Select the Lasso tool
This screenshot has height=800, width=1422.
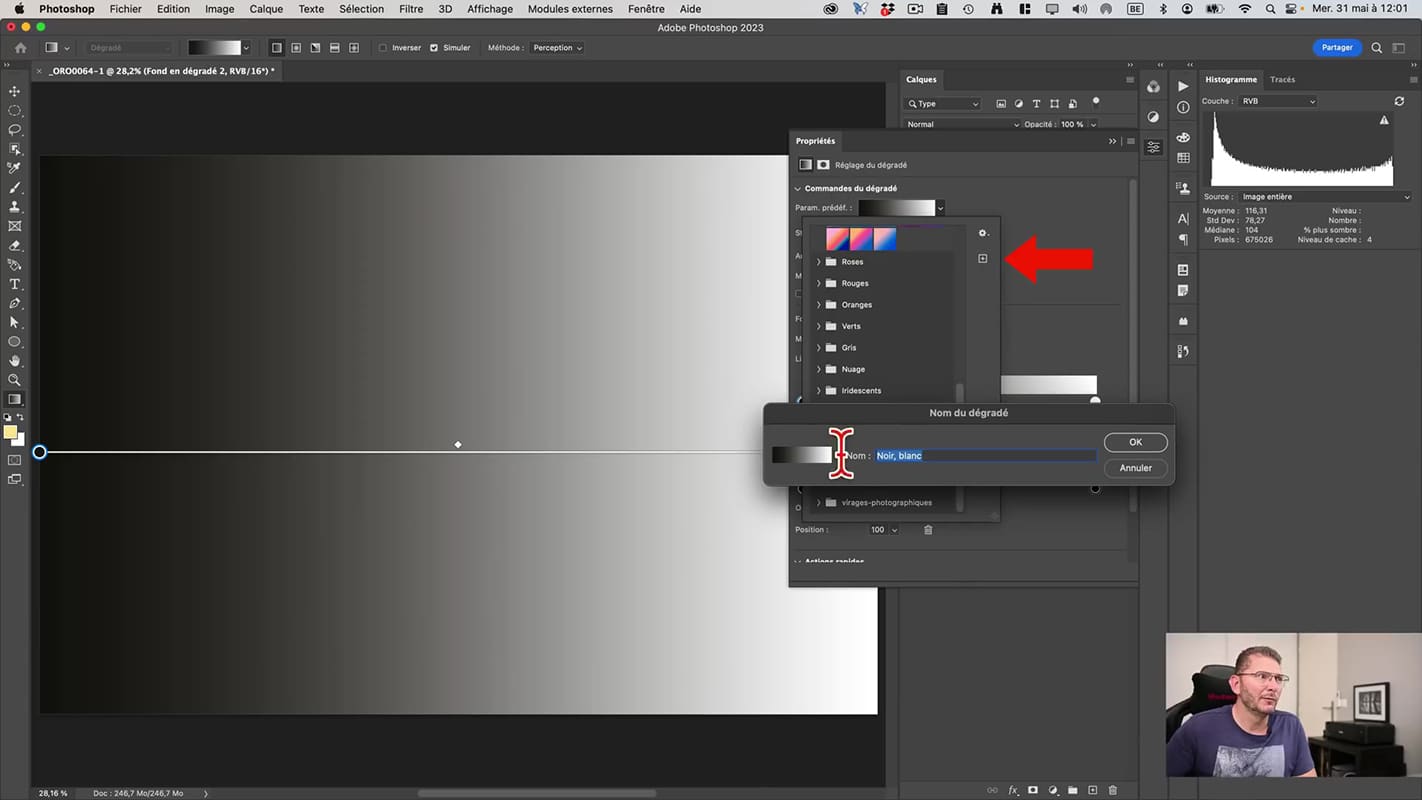(x=15, y=130)
